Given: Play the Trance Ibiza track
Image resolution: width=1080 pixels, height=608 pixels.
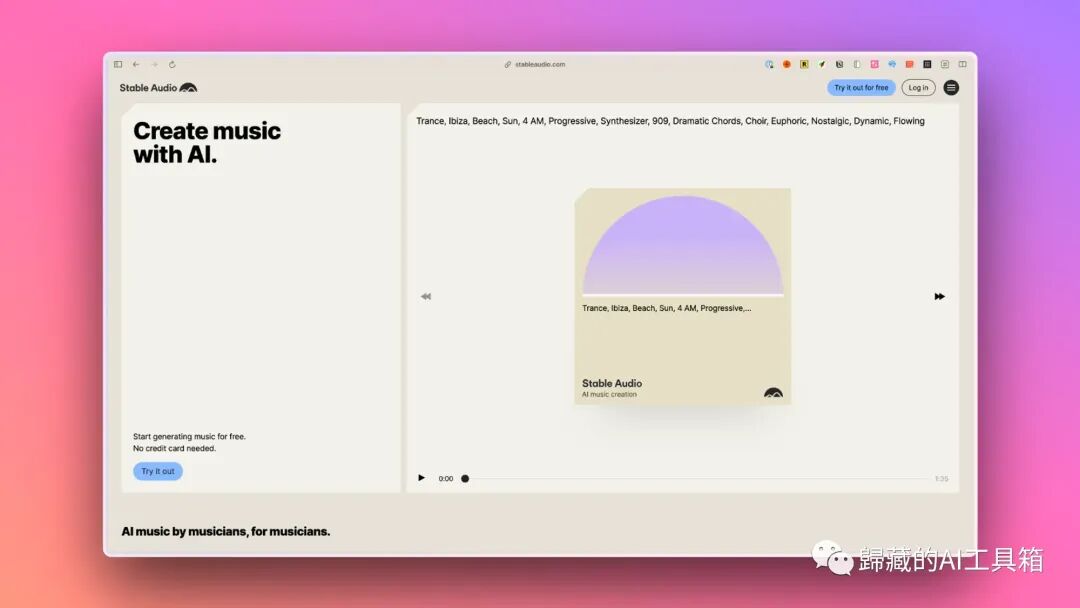Looking at the screenshot, I should [x=422, y=478].
